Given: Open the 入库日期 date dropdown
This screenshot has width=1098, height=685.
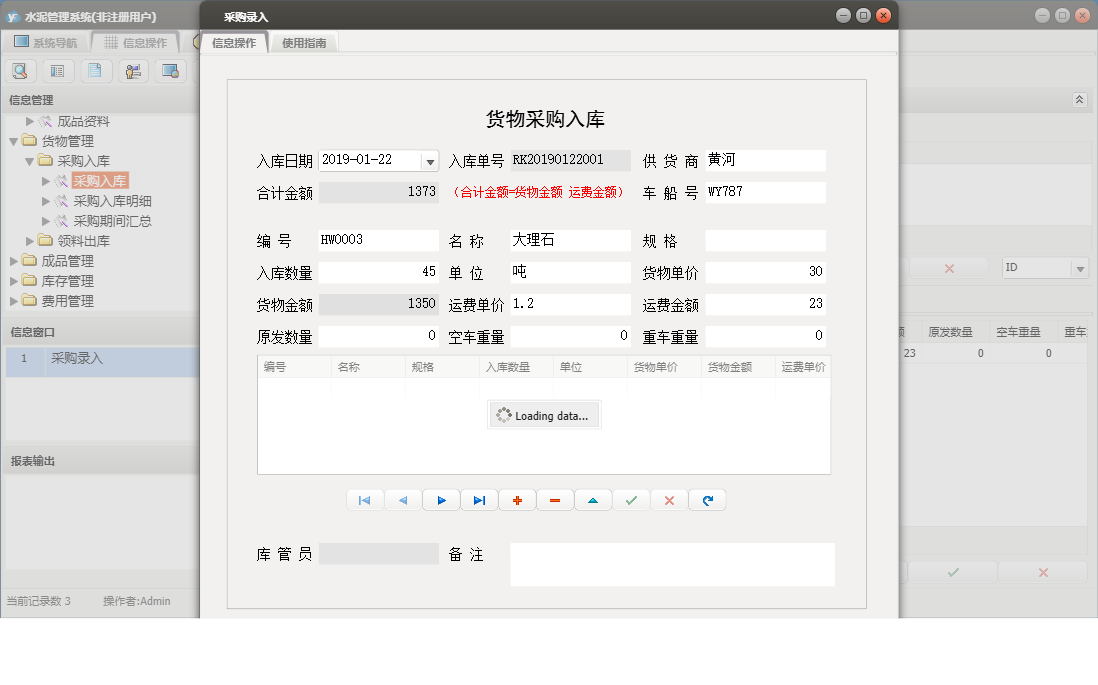Looking at the screenshot, I should point(430,160).
